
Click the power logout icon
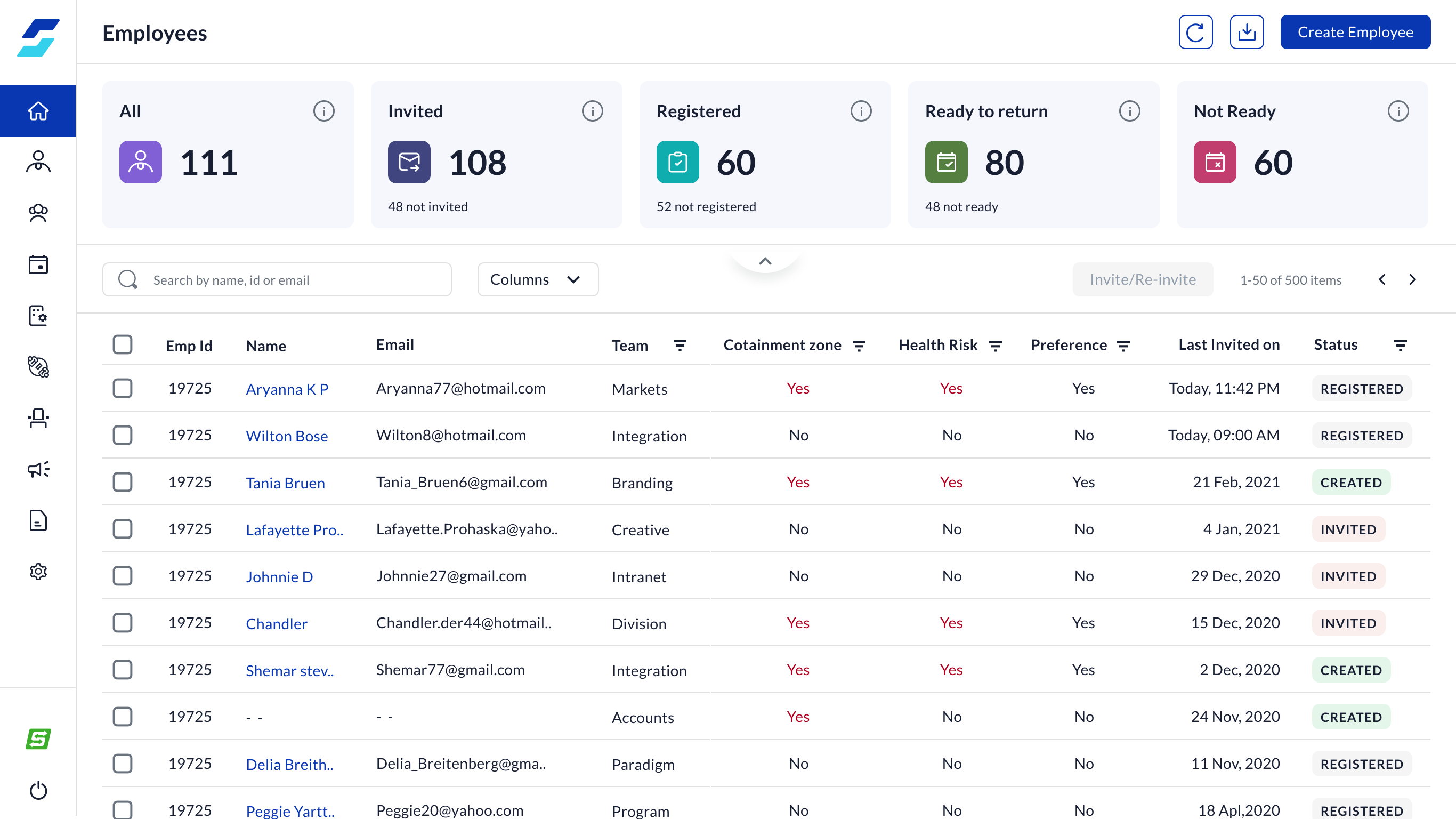pos(38,790)
